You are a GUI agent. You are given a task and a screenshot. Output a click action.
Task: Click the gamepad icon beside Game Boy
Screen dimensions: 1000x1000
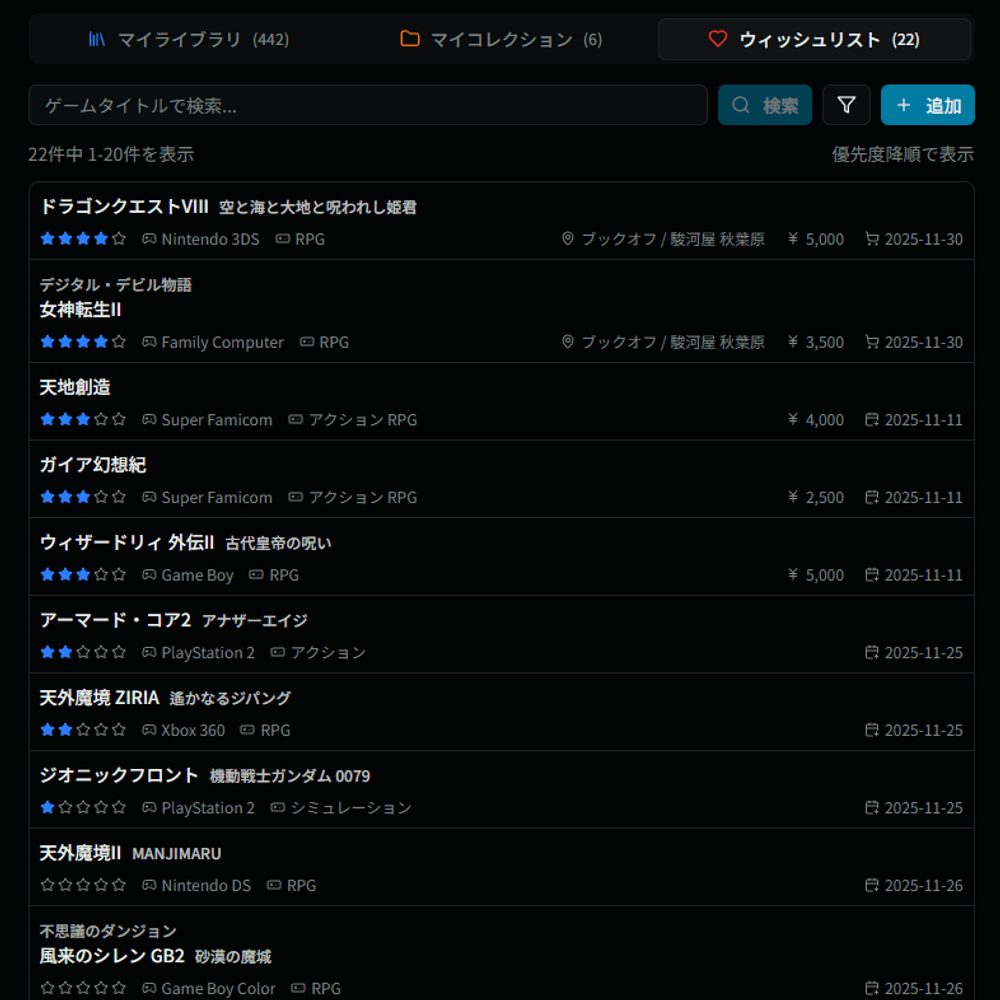tap(149, 575)
